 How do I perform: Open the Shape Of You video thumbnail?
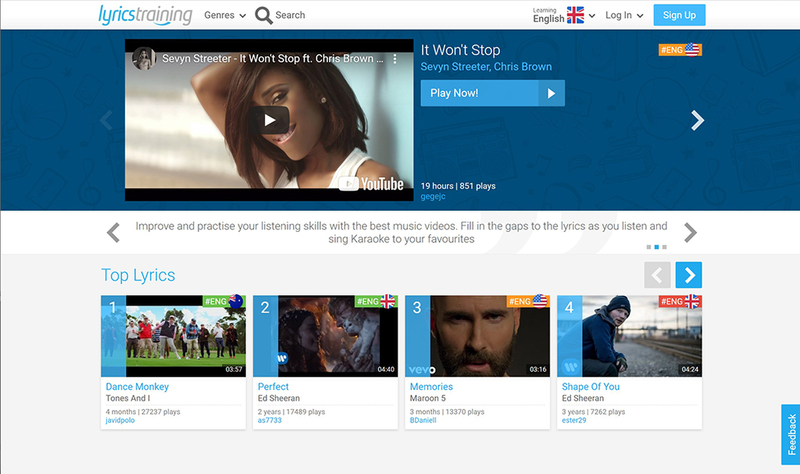pos(630,336)
